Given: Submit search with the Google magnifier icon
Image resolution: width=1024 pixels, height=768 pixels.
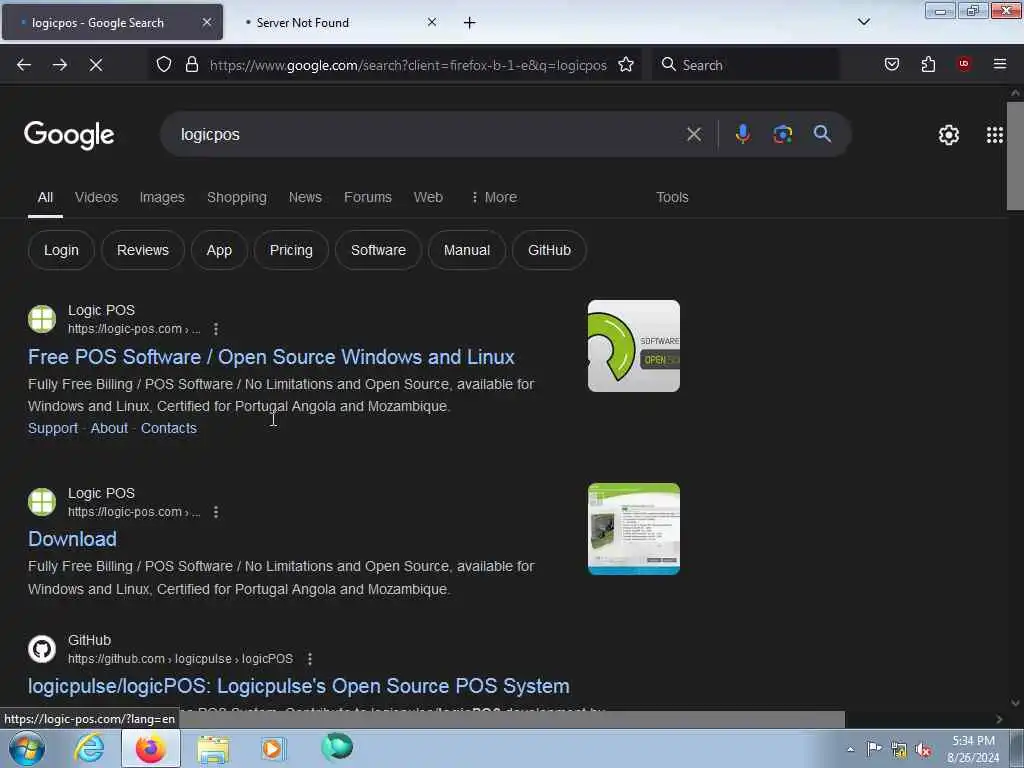Looking at the screenshot, I should click(822, 134).
